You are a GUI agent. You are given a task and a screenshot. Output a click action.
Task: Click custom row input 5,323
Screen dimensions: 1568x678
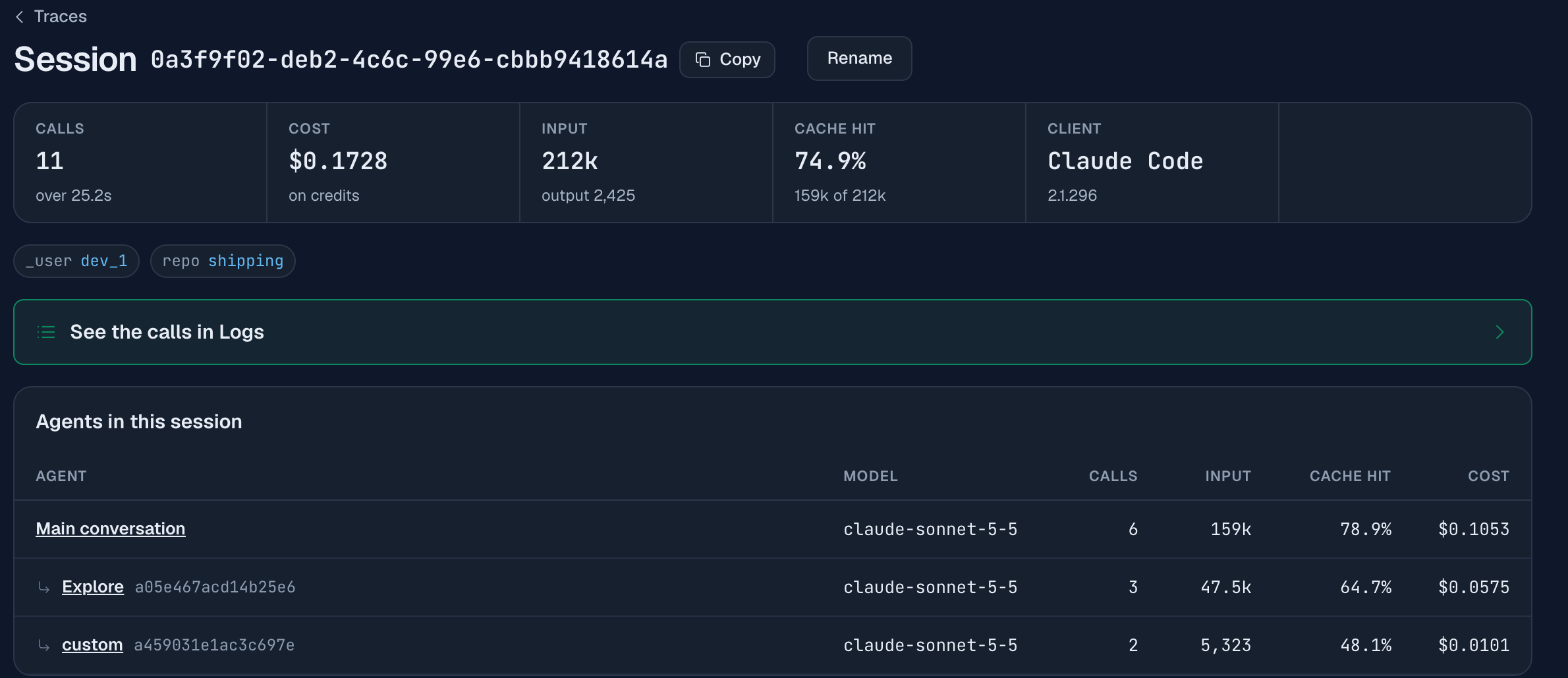[1226, 645]
